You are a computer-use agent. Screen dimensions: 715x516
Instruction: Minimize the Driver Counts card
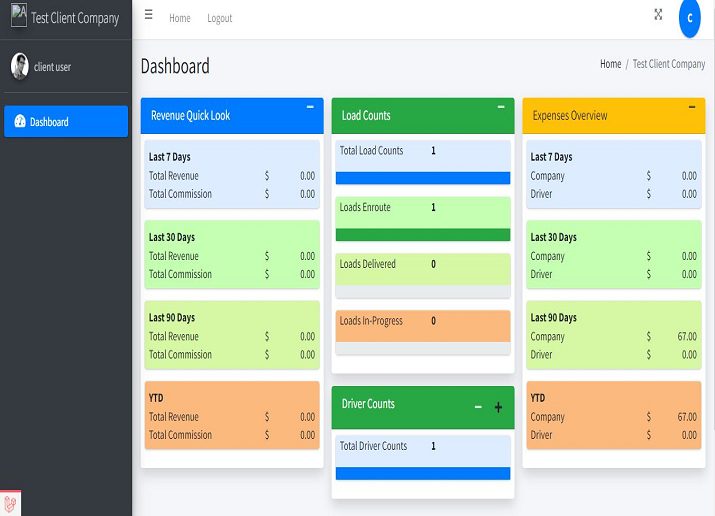pyautogui.click(x=478, y=407)
